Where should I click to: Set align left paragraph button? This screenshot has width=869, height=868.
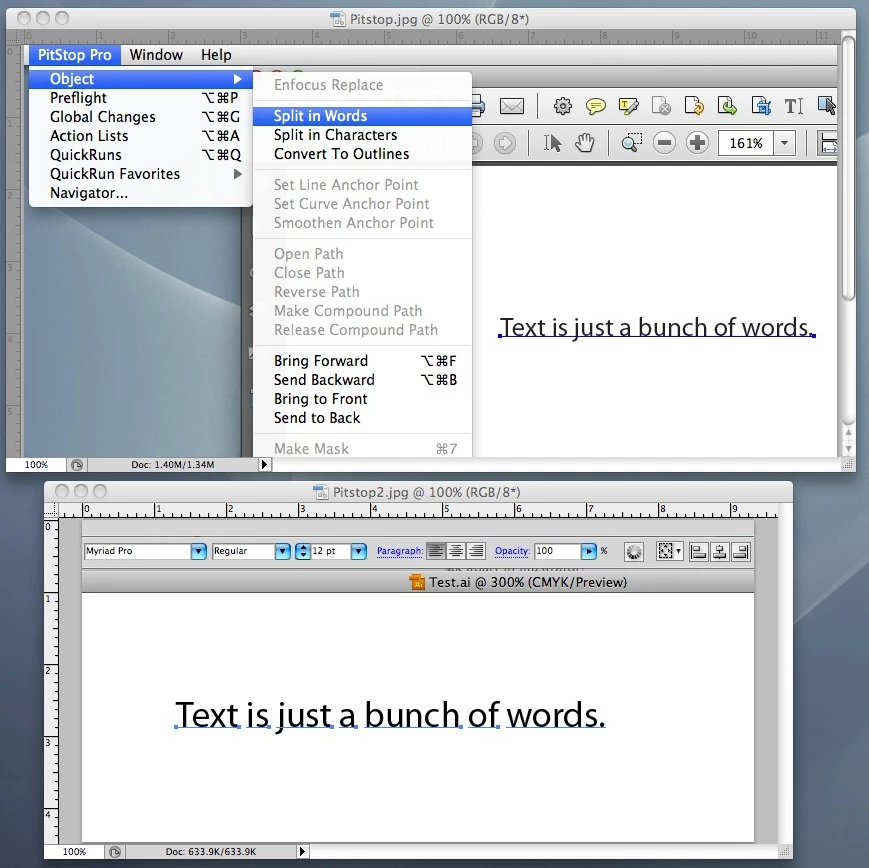[436, 551]
